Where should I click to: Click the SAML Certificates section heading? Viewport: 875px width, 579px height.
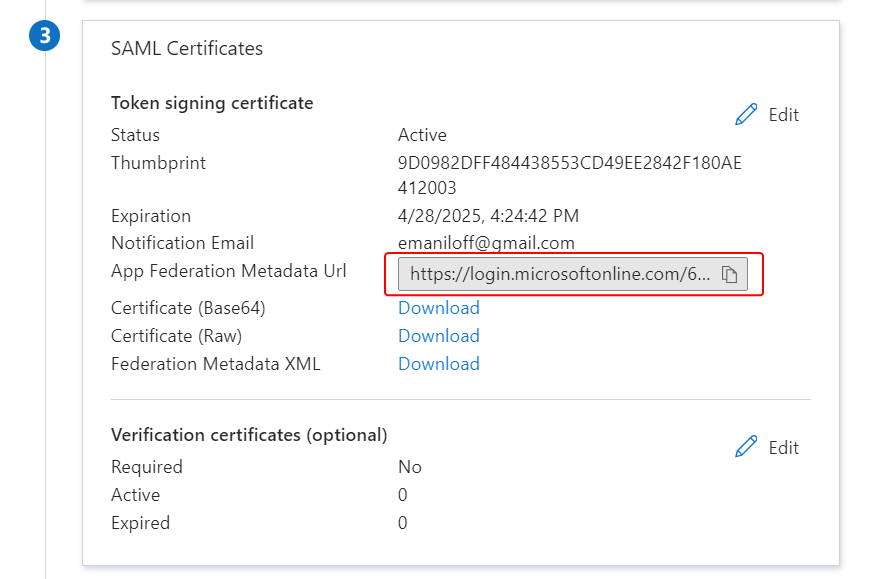187,48
